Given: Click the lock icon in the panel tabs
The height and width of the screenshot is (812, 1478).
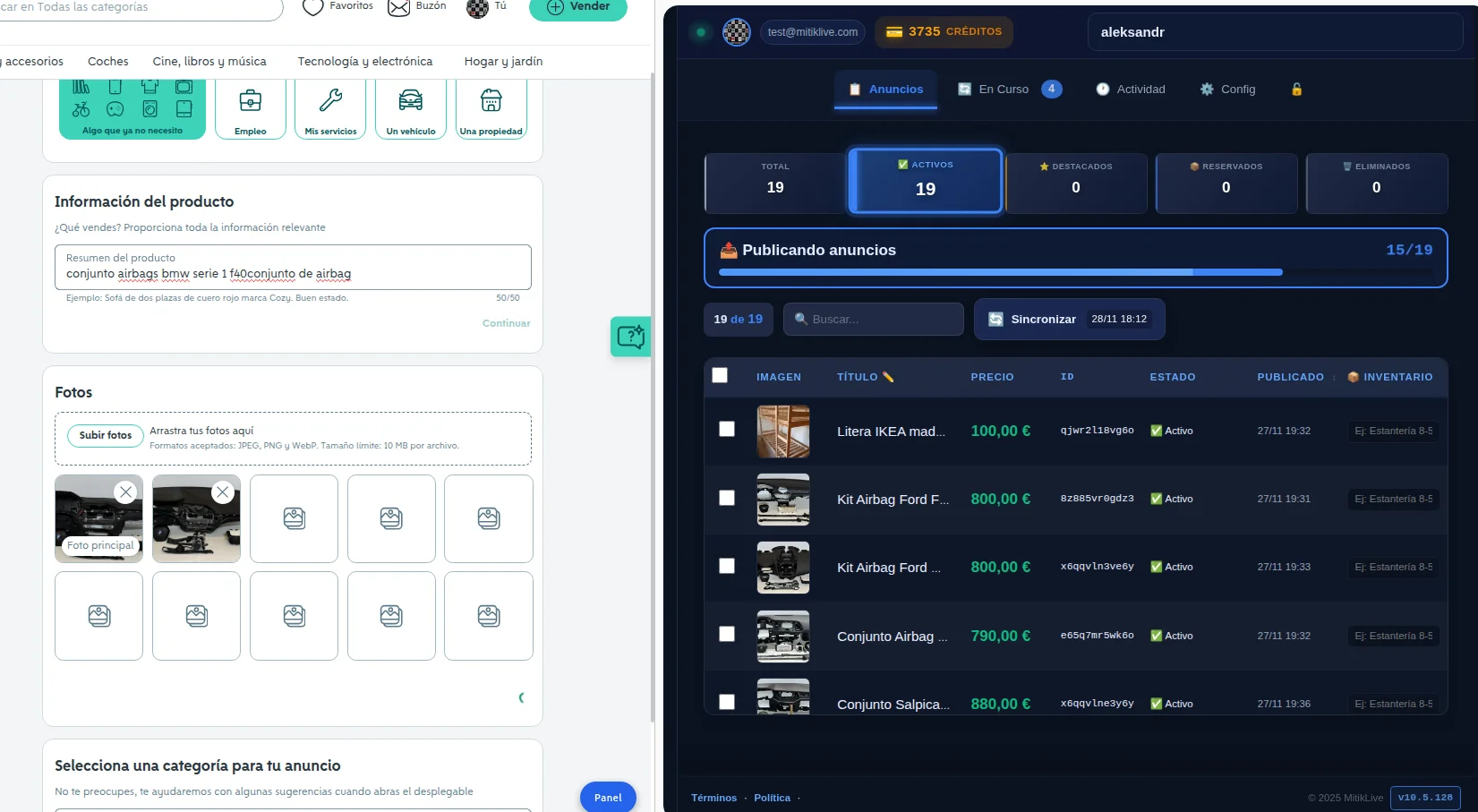Looking at the screenshot, I should 1296,90.
